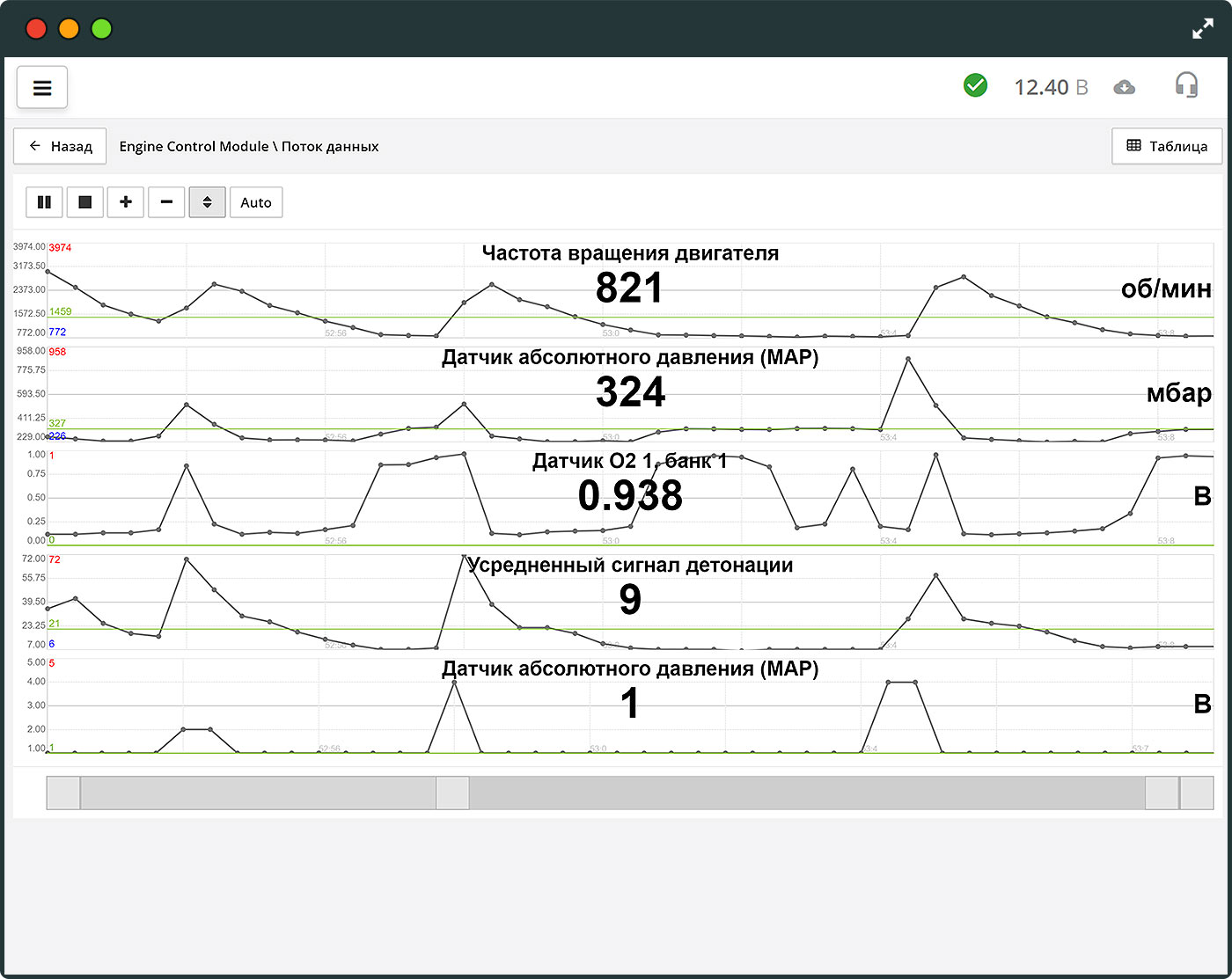Screen dimensions: 1232x979
Task: Click Engine Control Module breadcrumb text
Action: coord(194,146)
